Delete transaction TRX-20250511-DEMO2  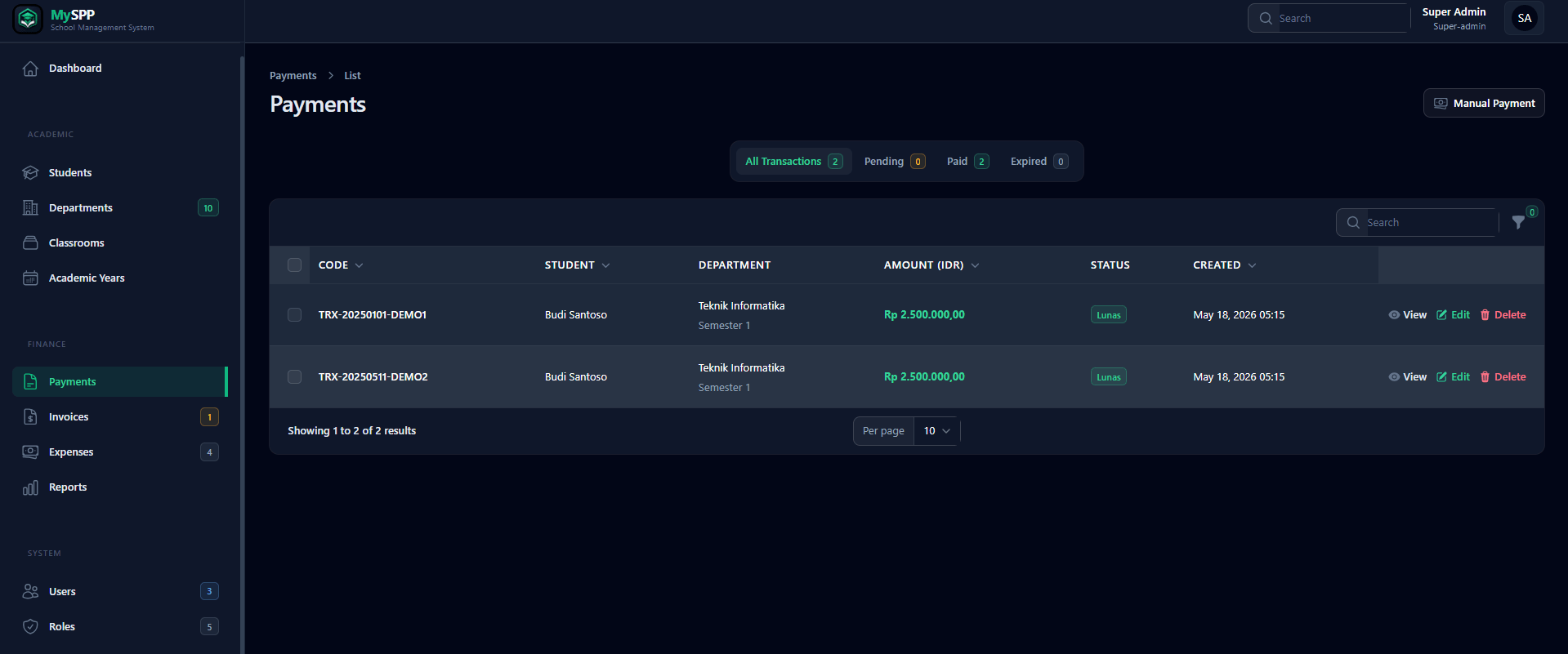(1503, 377)
